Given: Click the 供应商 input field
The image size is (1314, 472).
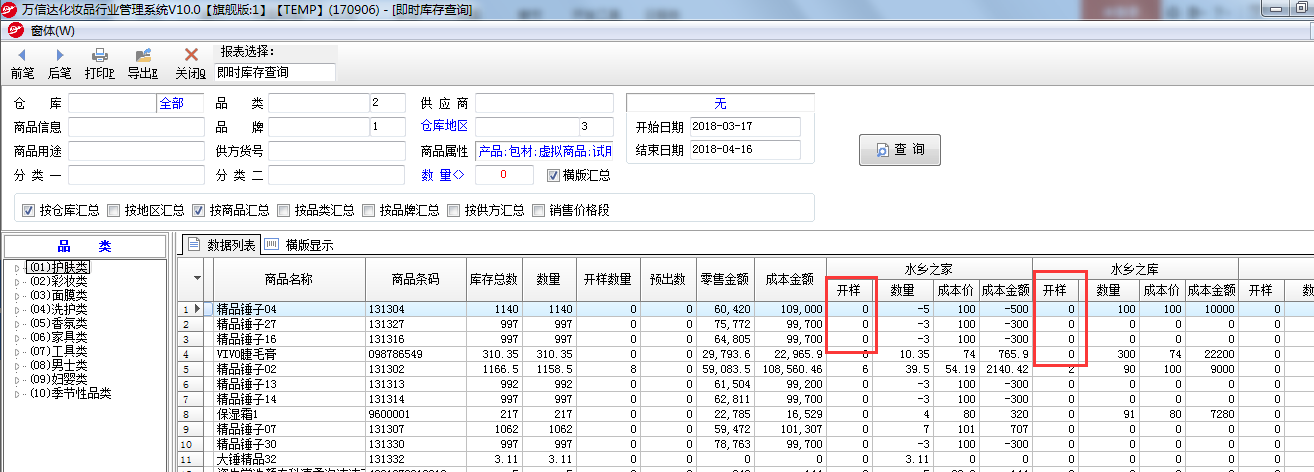Looking at the screenshot, I should 544,103.
